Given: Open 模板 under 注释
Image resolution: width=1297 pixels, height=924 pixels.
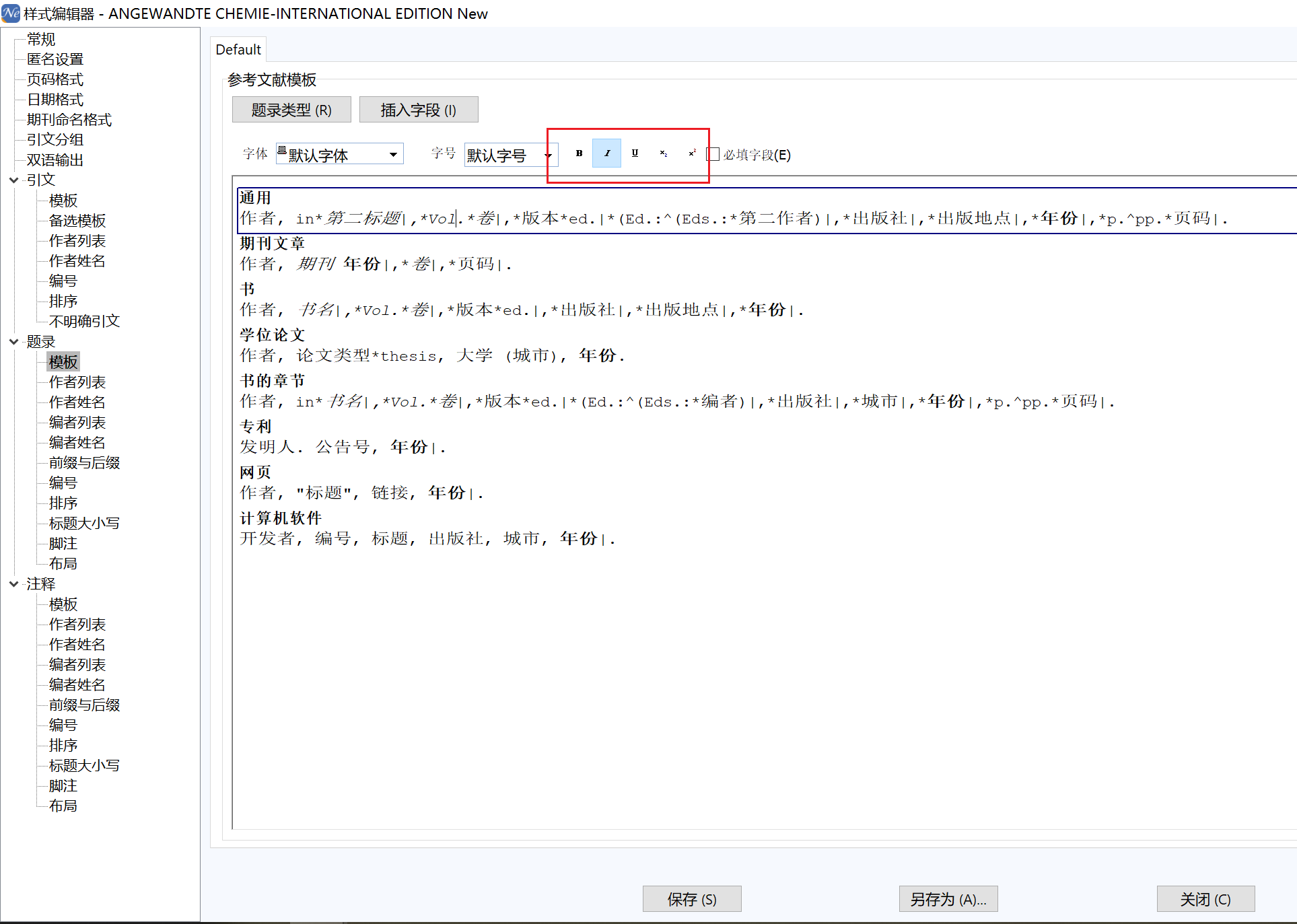Looking at the screenshot, I should click(x=63, y=604).
